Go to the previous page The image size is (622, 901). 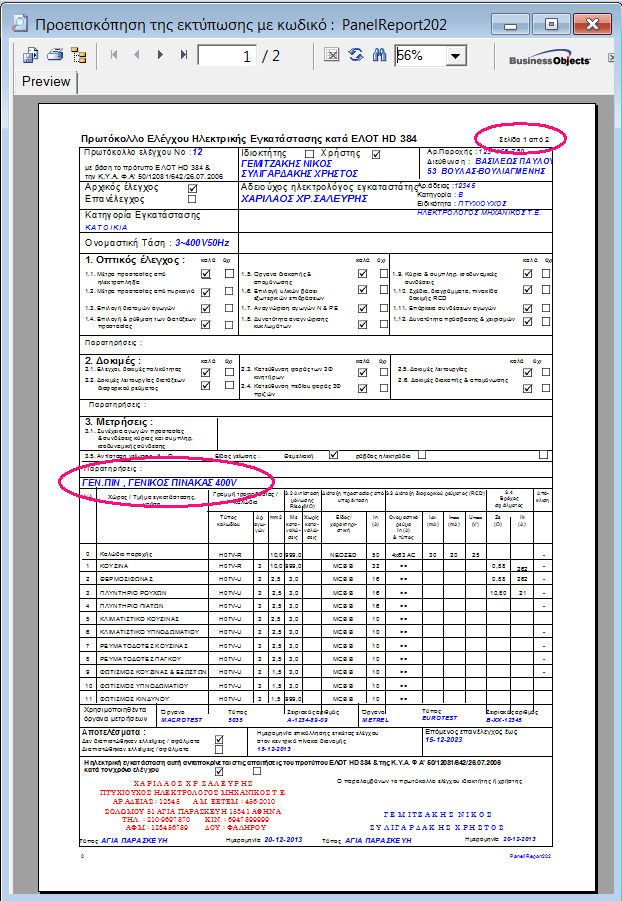tap(136, 56)
